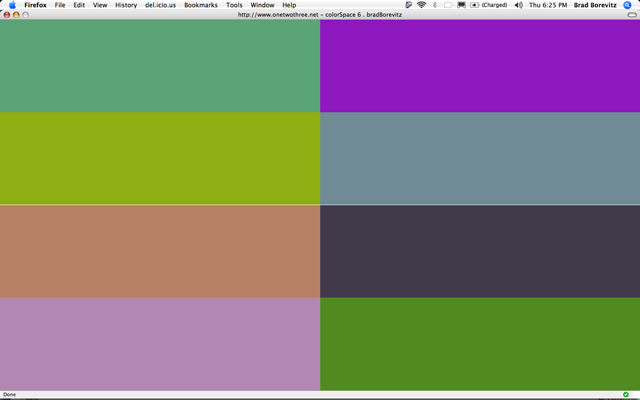Click the Done status bar text
This screenshot has height=400, width=640.
(x=9, y=395)
